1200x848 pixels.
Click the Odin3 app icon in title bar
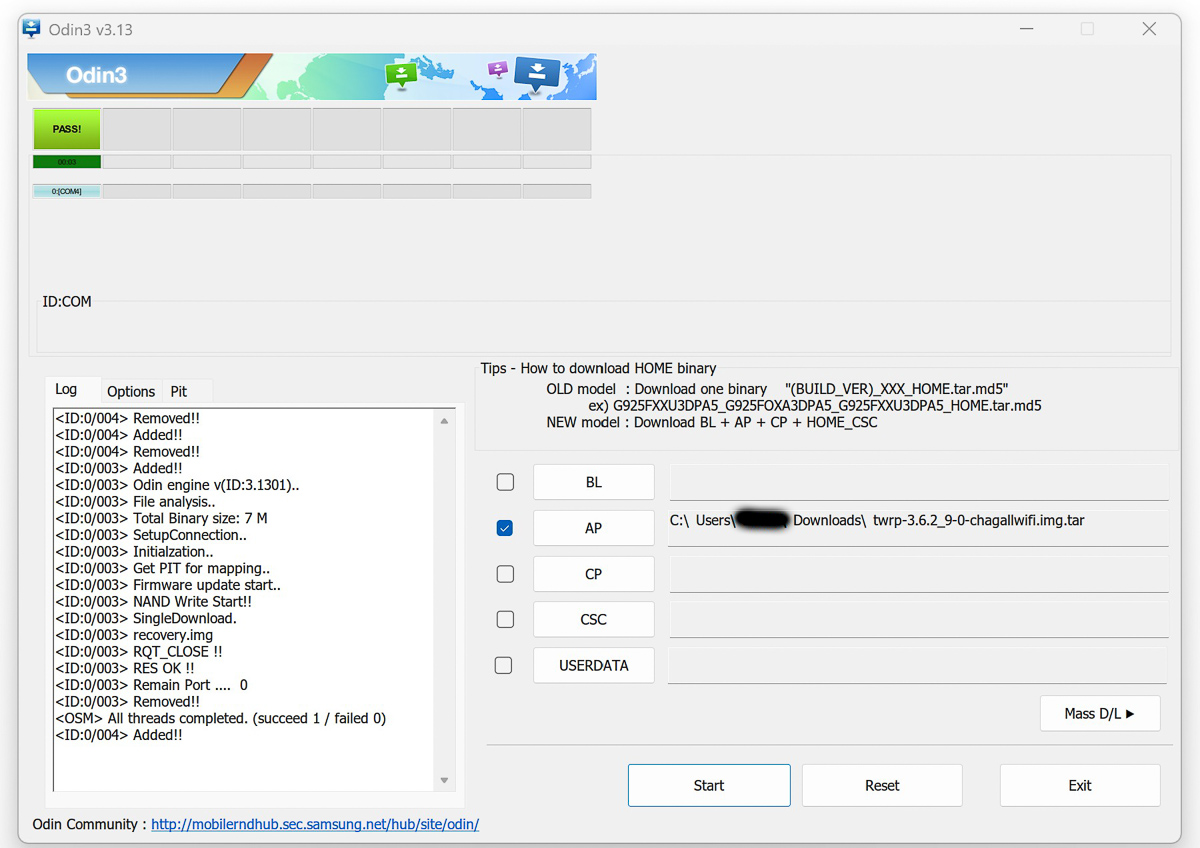(x=31, y=29)
